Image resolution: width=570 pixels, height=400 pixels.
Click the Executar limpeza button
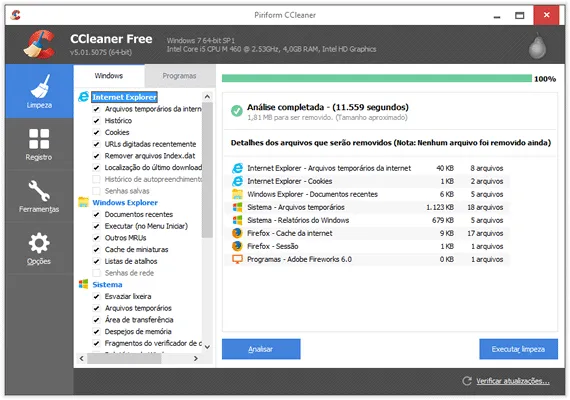(518, 349)
